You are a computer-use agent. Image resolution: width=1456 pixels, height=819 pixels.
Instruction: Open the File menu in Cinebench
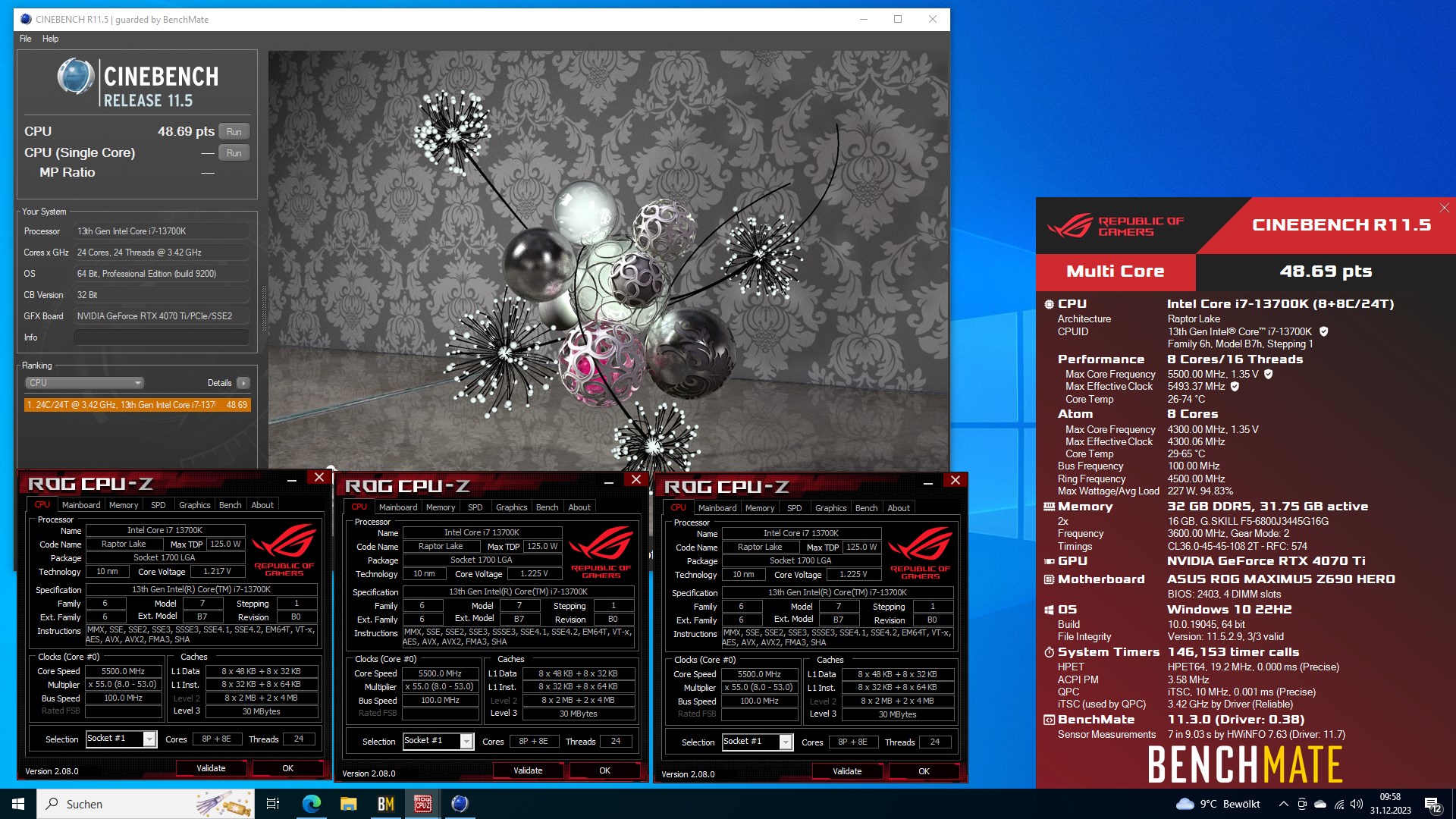click(26, 39)
